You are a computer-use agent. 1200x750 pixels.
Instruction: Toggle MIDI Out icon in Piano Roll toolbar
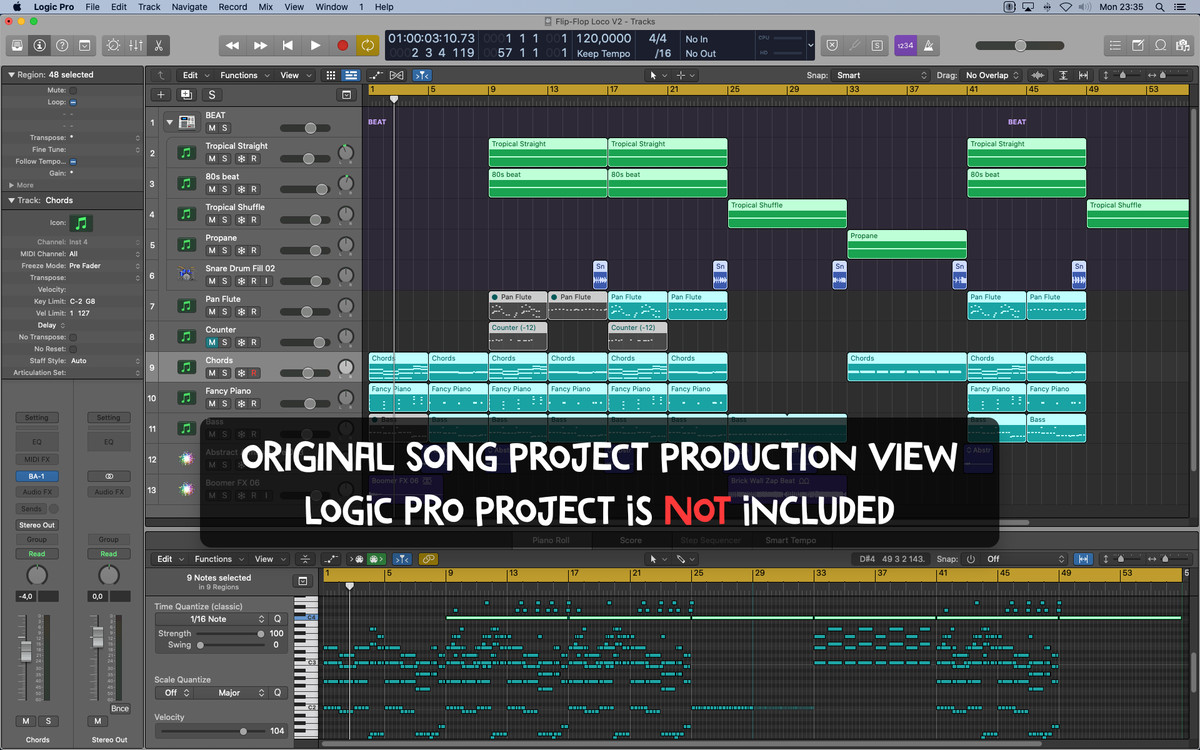tap(378, 559)
